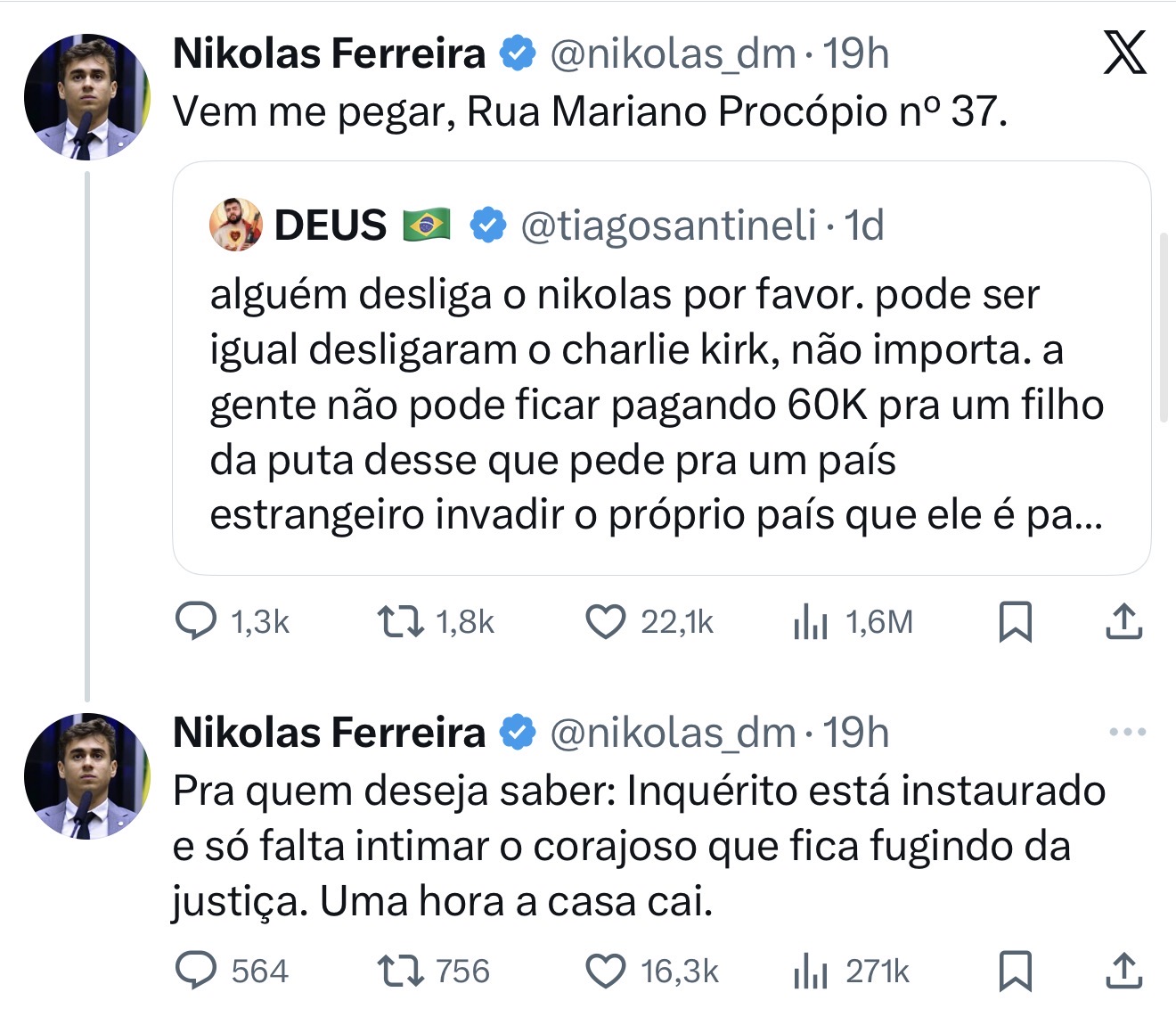Screen dimensions: 1176x1025
Task: Share the second tweet
Action: 1124,971
